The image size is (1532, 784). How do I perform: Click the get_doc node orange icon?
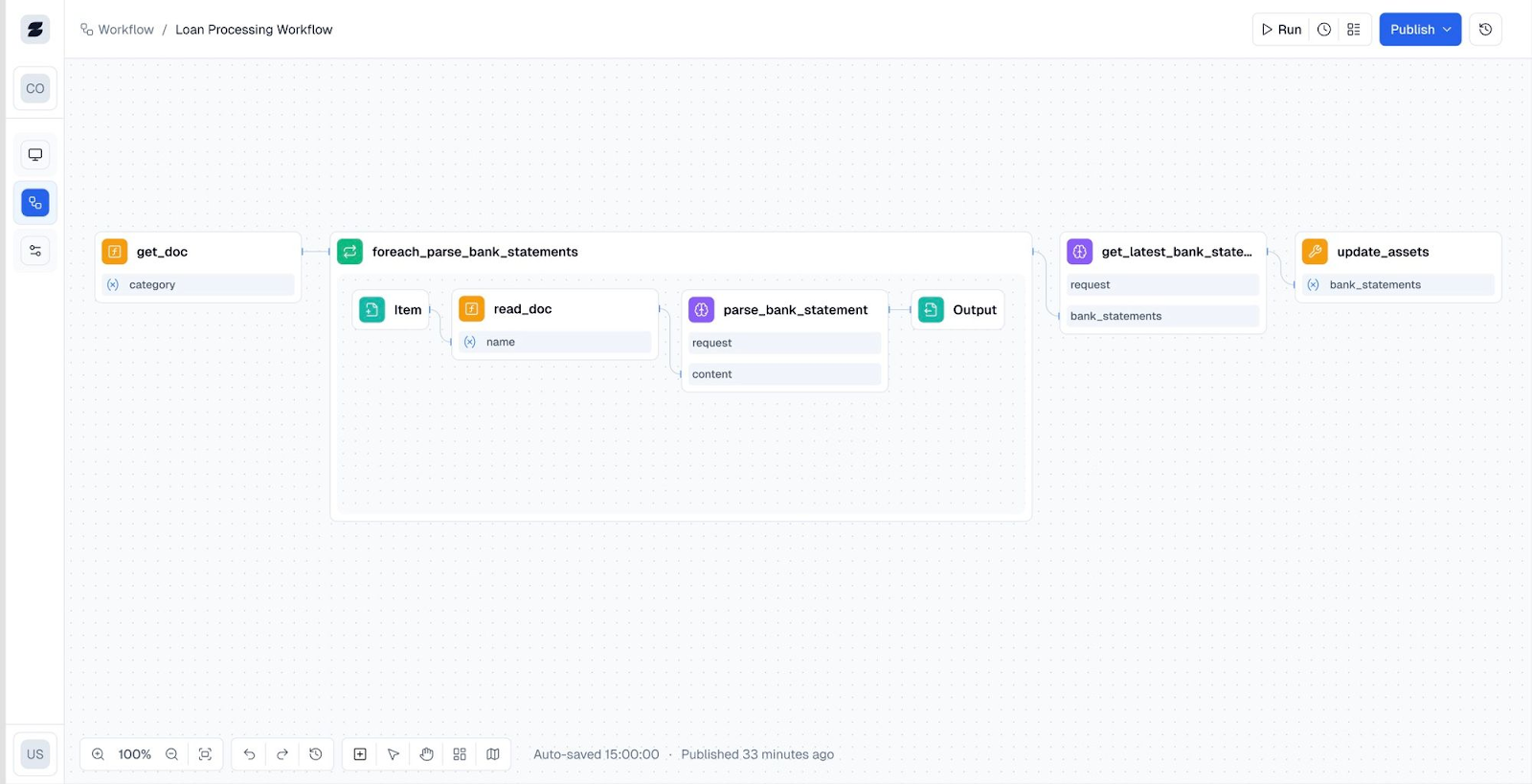115,252
